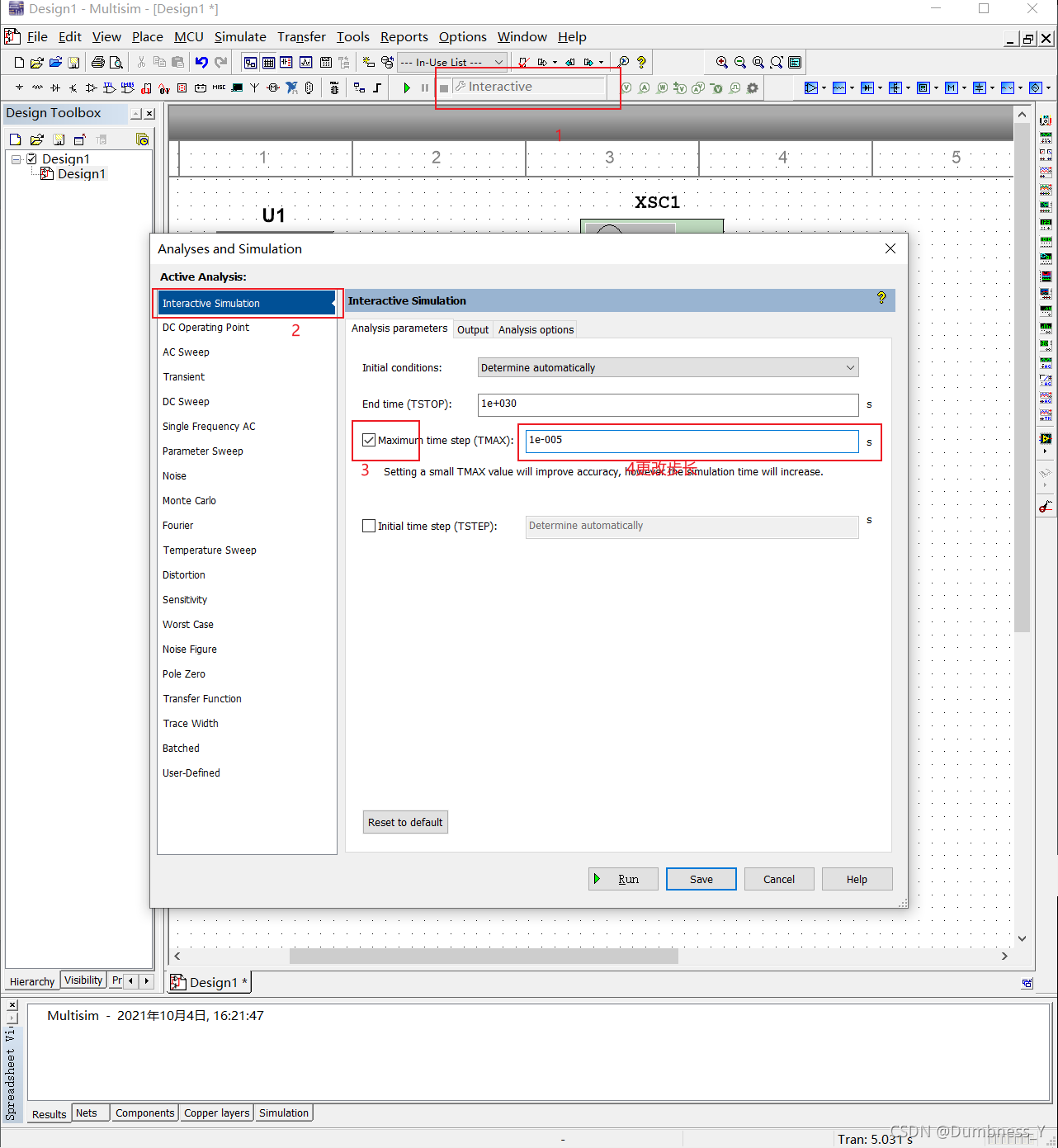Select Fourier analysis in the list
Screen dimensions: 1058x1148
pos(177,525)
